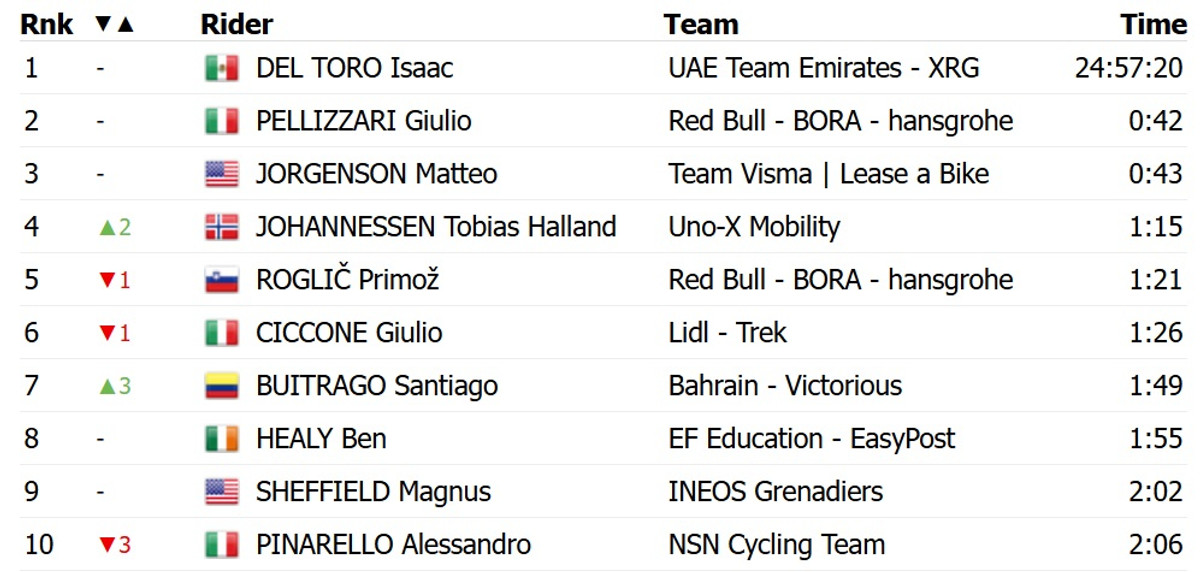The height and width of the screenshot is (572, 1200).
Task: Open INEOS Grenadiers team page
Action: point(775,492)
